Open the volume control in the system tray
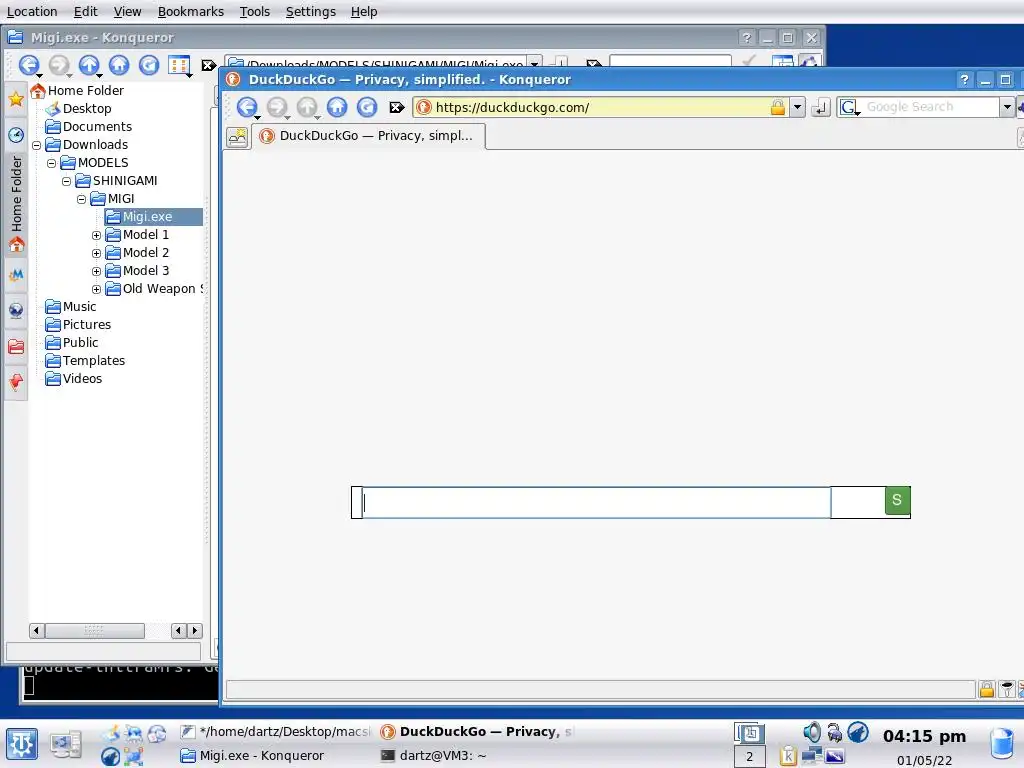 (x=811, y=733)
